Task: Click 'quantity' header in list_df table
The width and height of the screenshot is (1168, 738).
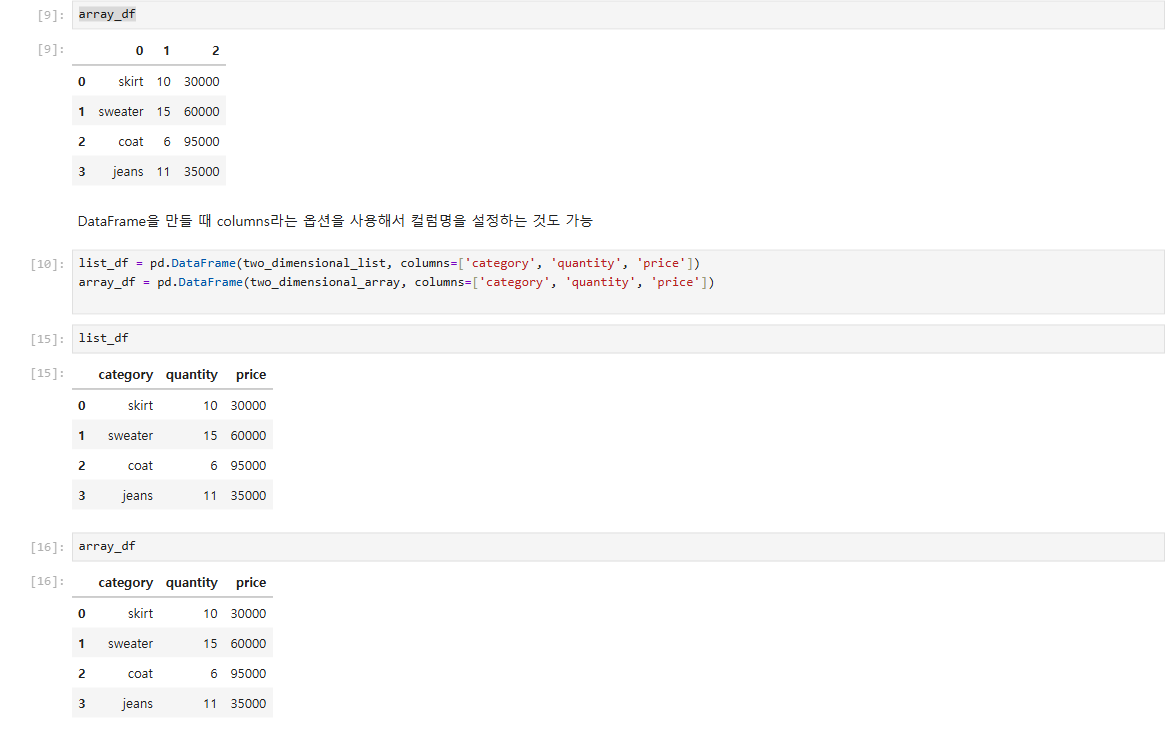Action: [191, 375]
